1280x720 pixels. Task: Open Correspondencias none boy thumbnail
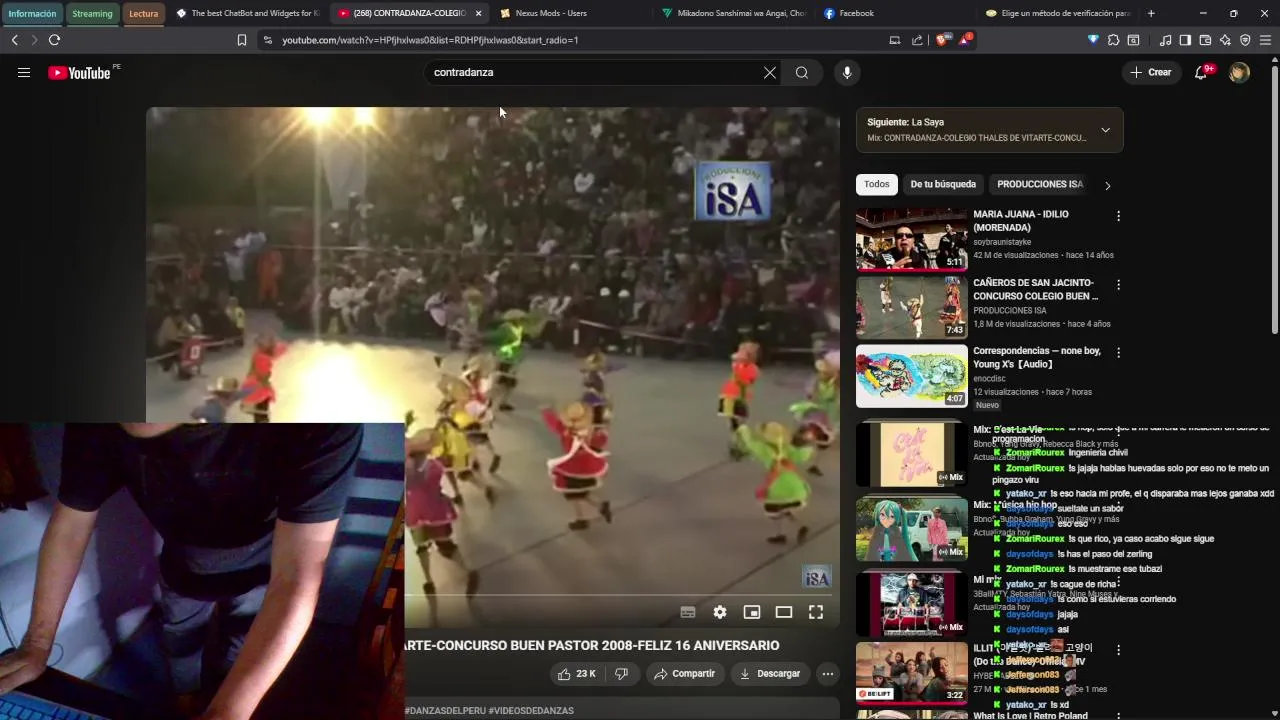(x=912, y=376)
